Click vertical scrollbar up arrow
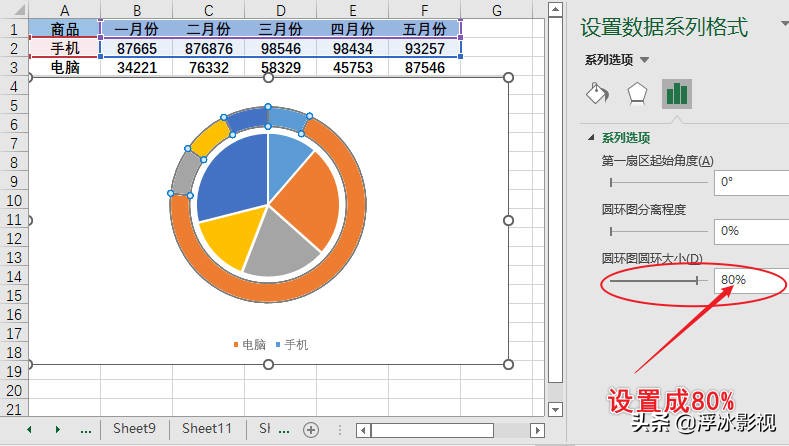 pyautogui.click(x=555, y=9)
